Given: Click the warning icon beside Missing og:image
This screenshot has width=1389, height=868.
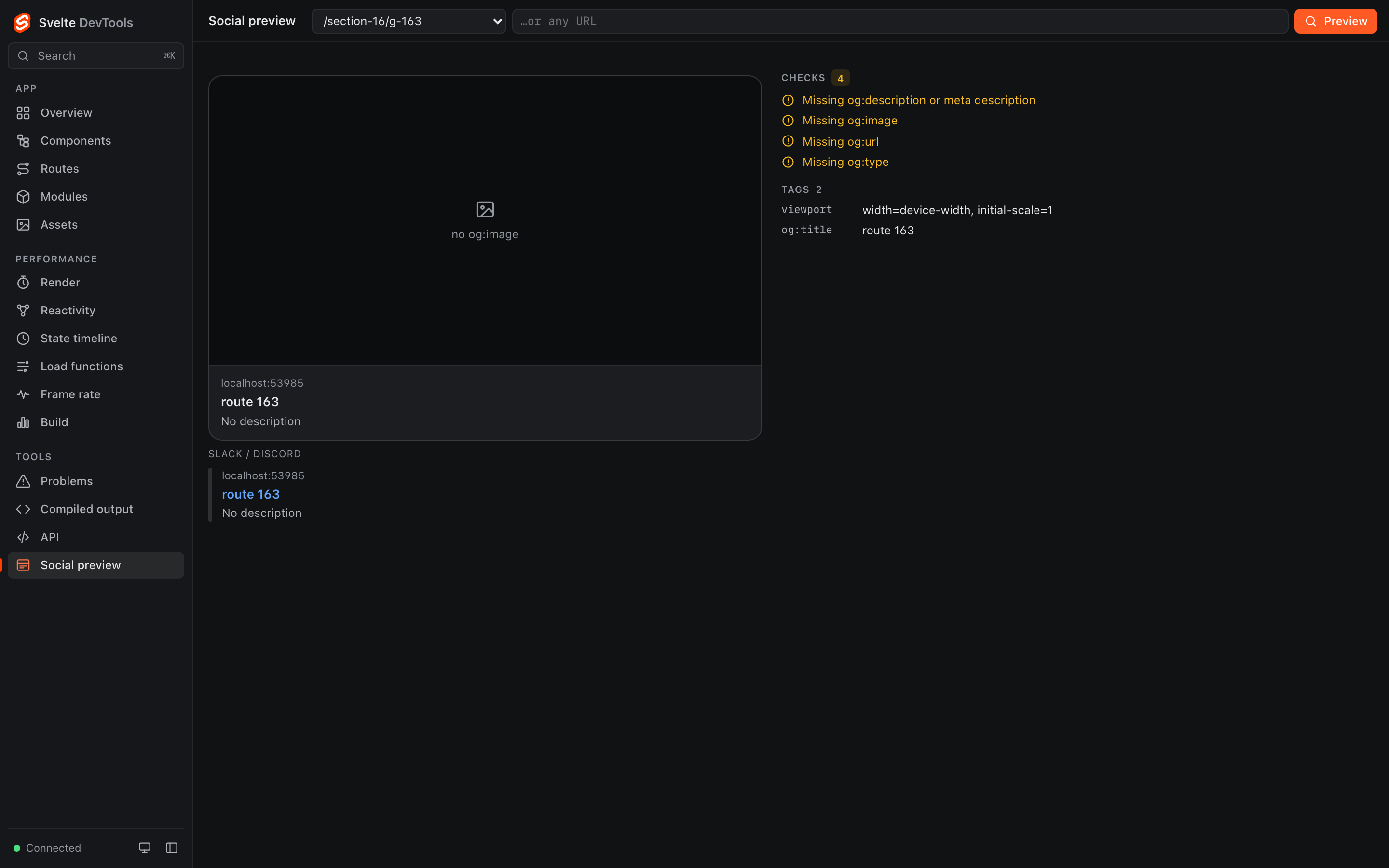Looking at the screenshot, I should (x=788, y=121).
